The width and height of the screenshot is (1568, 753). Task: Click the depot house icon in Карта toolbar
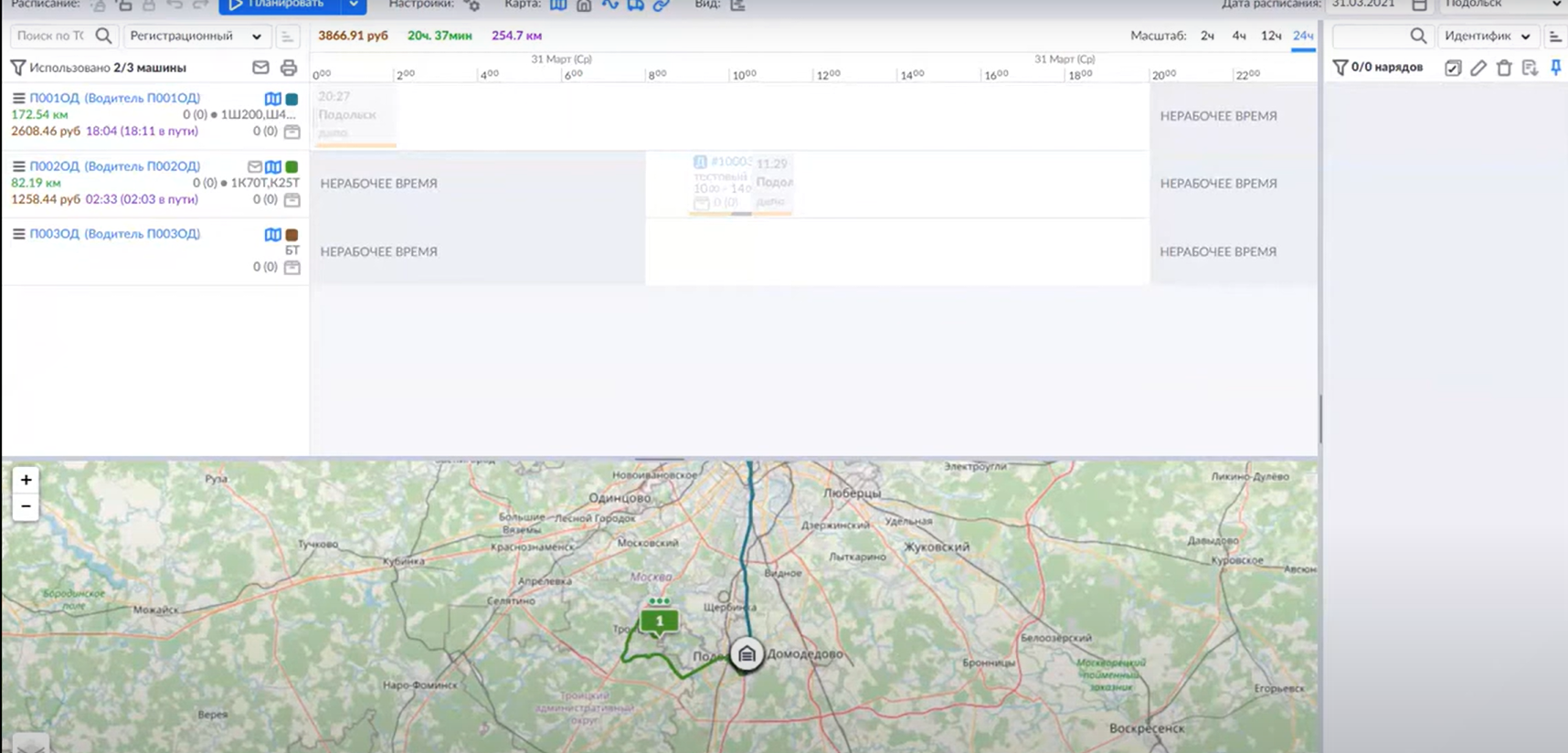584,5
